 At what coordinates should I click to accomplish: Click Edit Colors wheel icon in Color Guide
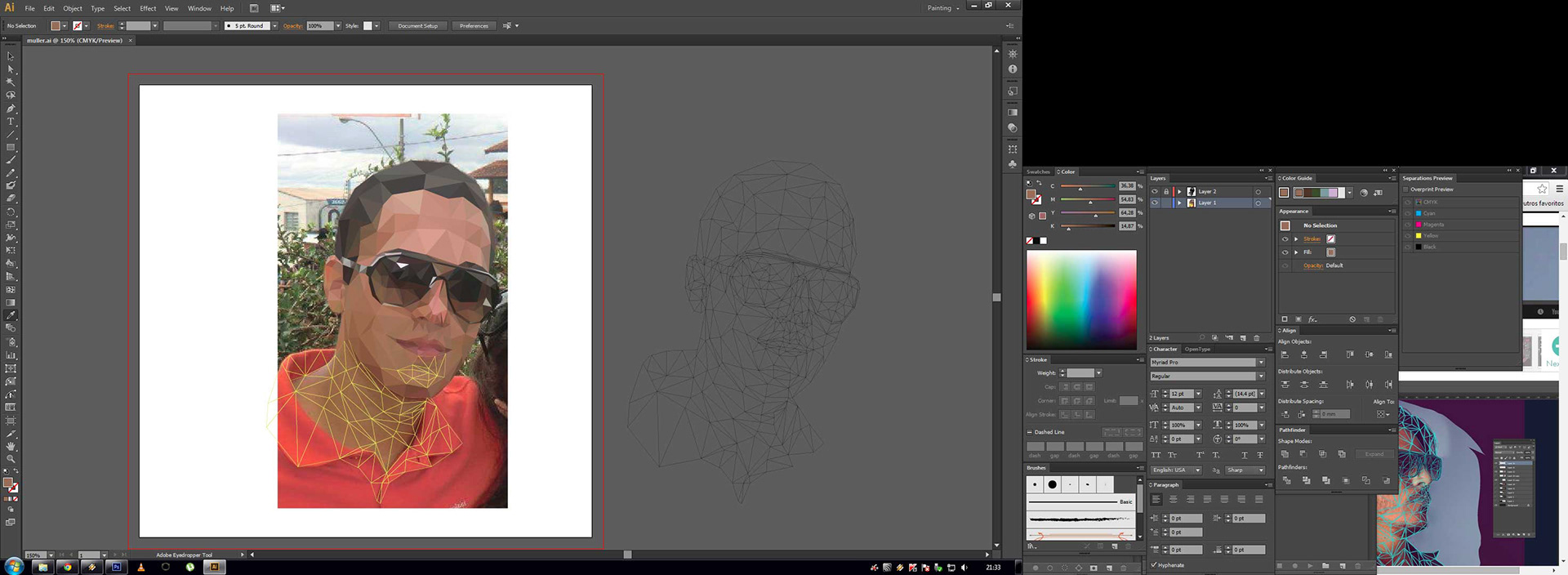[x=1364, y=193]
